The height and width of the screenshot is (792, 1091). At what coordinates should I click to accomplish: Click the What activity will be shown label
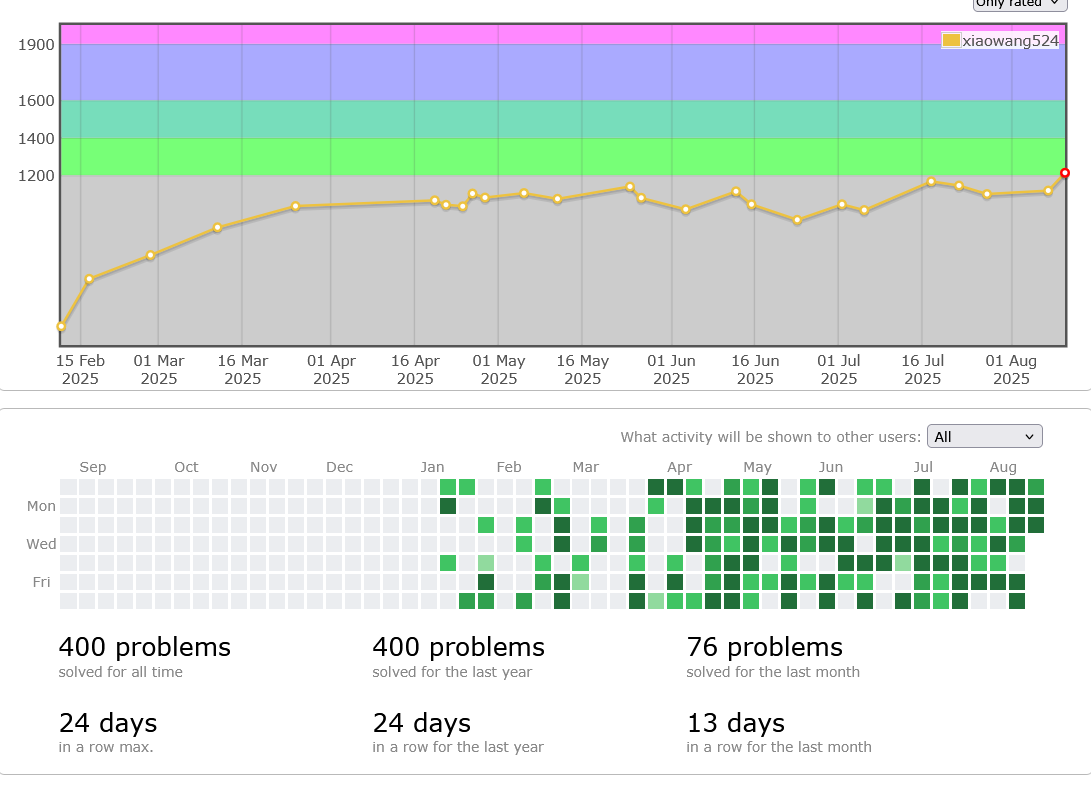click(770, 437)
